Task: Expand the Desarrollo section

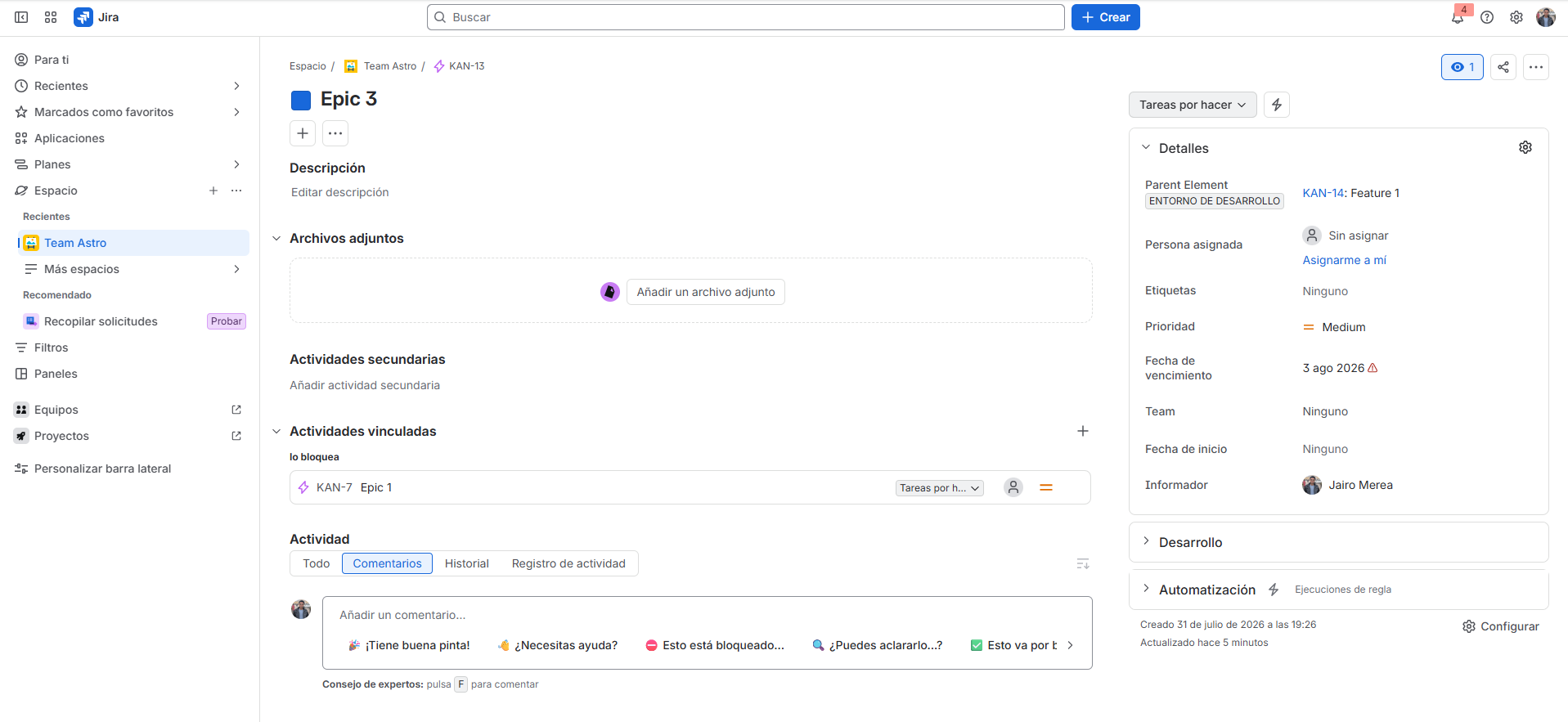Action: point(1146,541)
